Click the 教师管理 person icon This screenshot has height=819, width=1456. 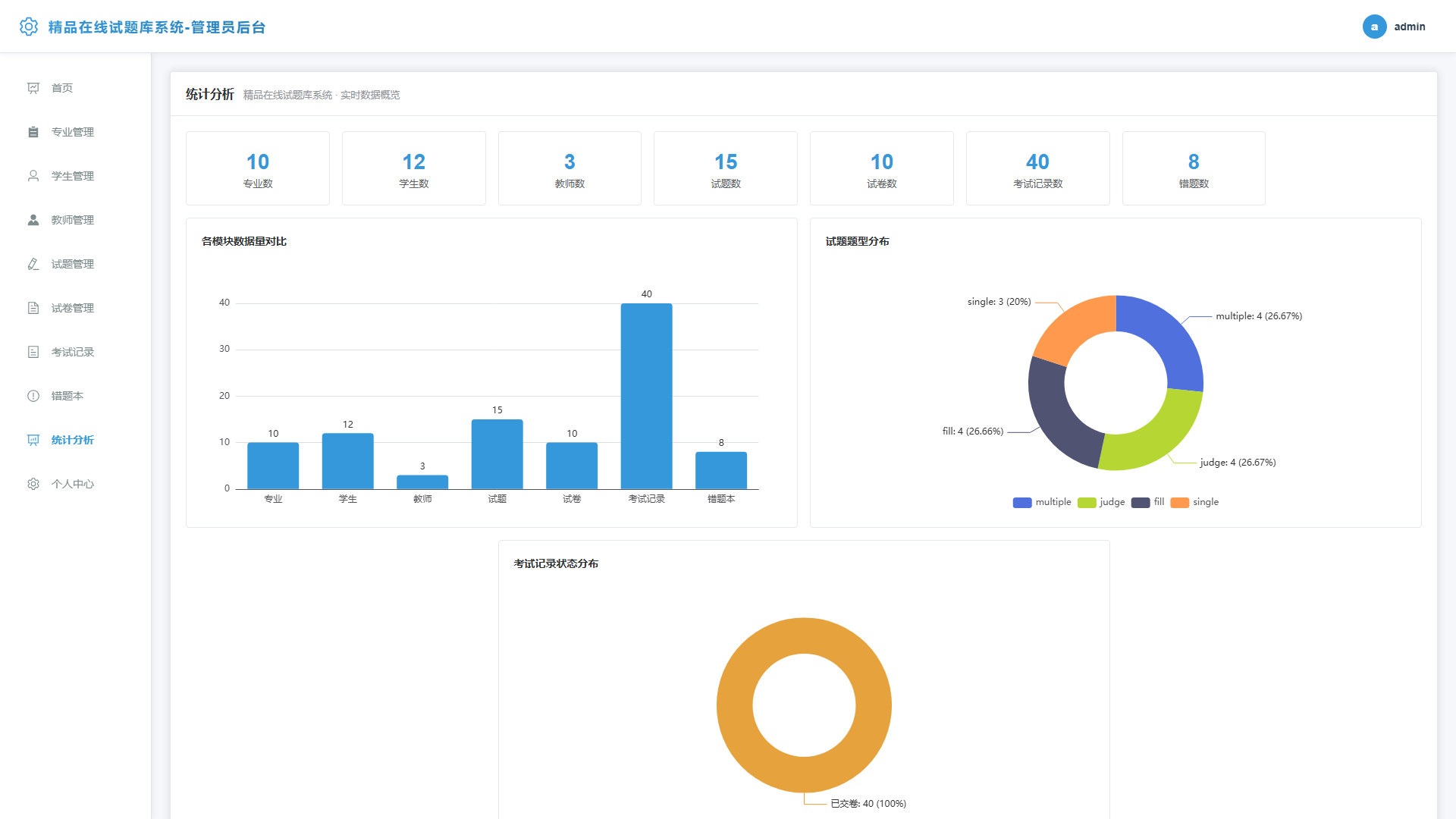(33, 220)
